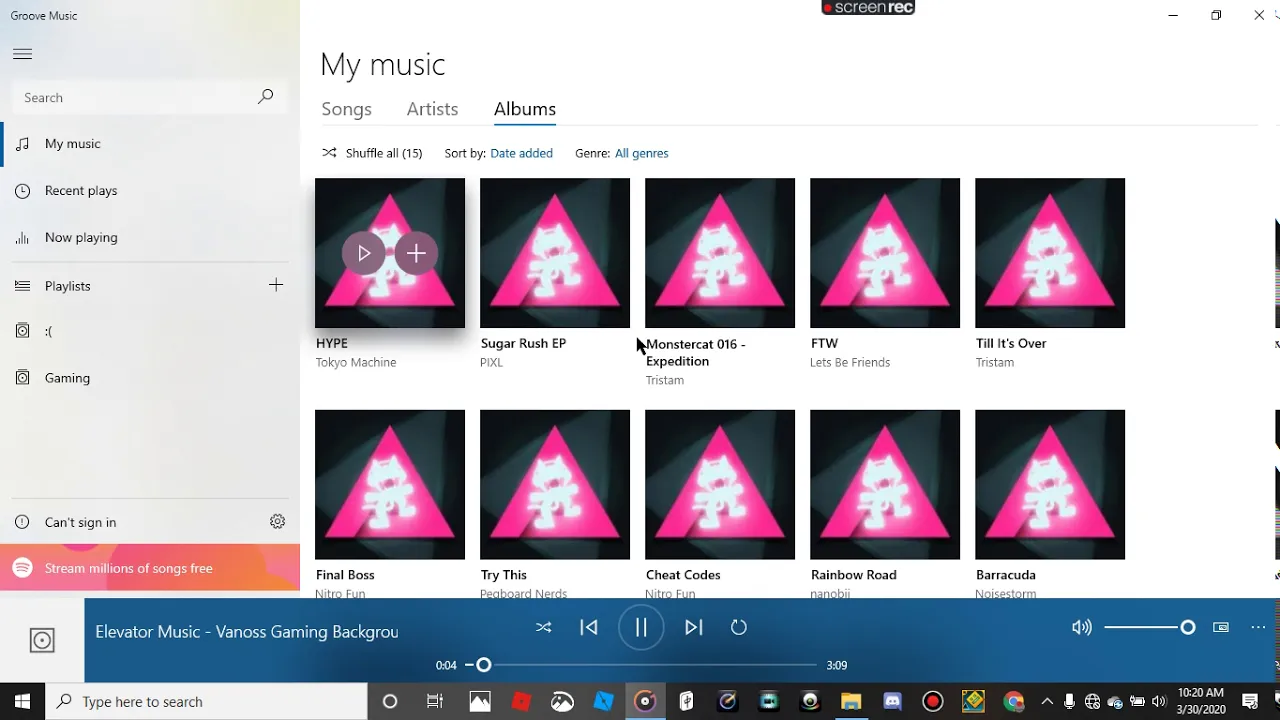Screen dimensions: 1280x720
Task: Select the Albums tab
Action: 525,109
